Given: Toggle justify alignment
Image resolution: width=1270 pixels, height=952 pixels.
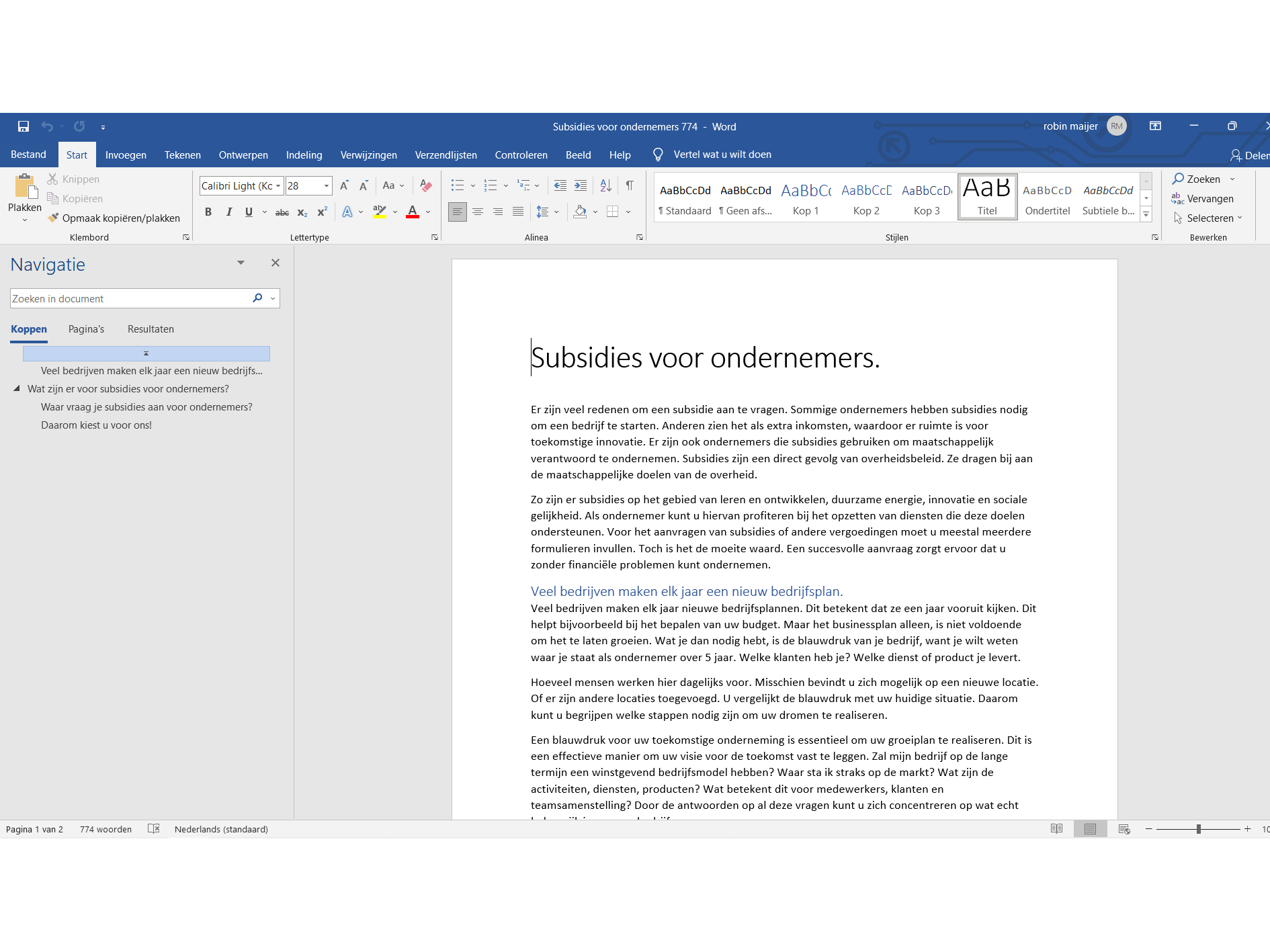Looking at the screenshot, I should click(518, 212).
